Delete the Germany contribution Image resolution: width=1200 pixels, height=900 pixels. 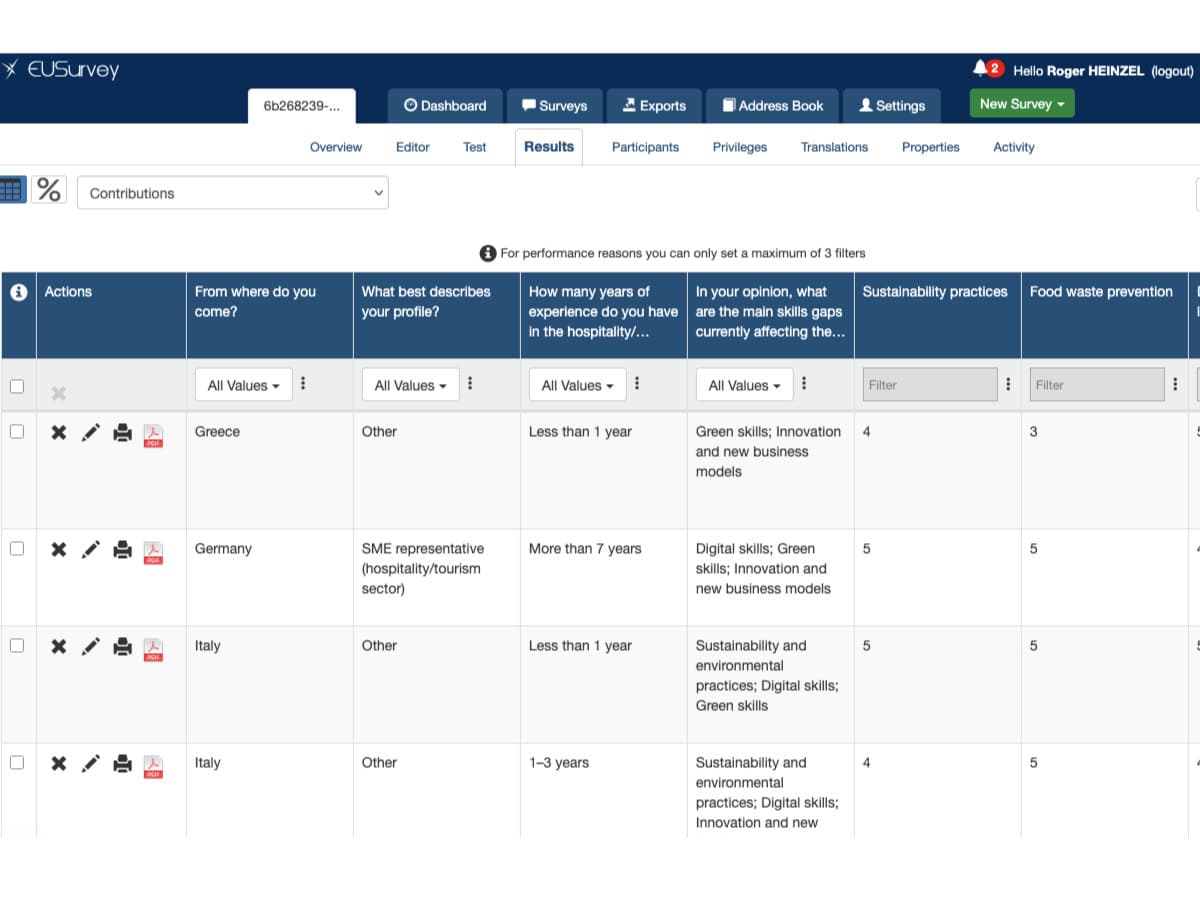59,550
